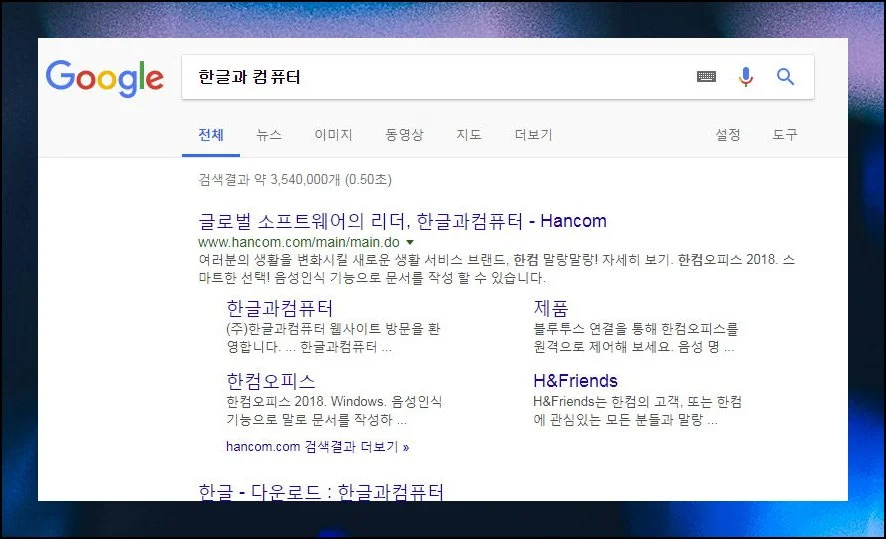The image size is (886, 539).
Task: Open the 지도 tab
Action: (x=469, y=135)
